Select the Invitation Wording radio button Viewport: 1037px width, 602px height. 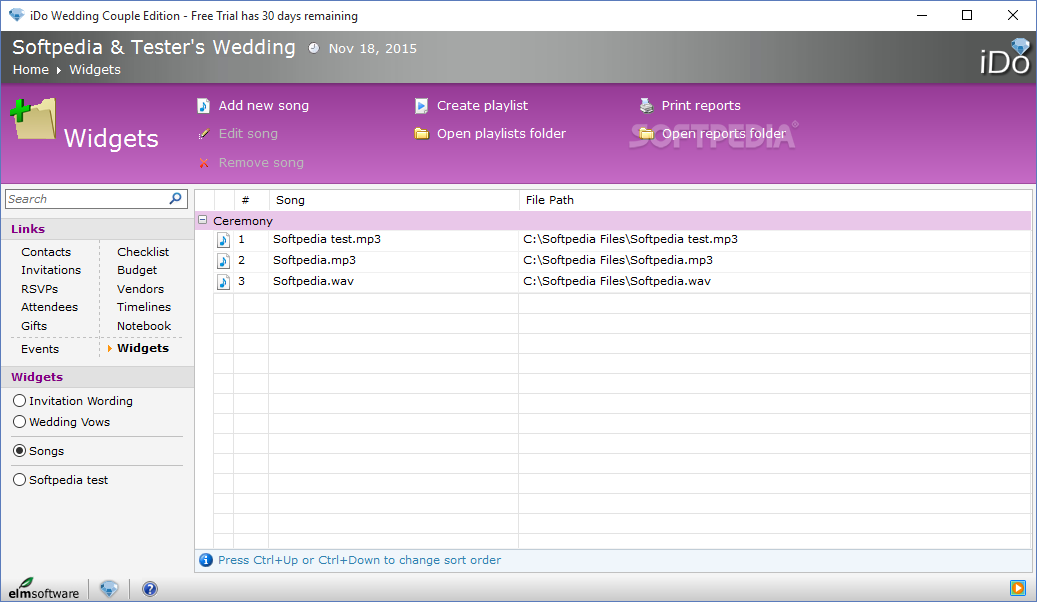tap(20, 401)
